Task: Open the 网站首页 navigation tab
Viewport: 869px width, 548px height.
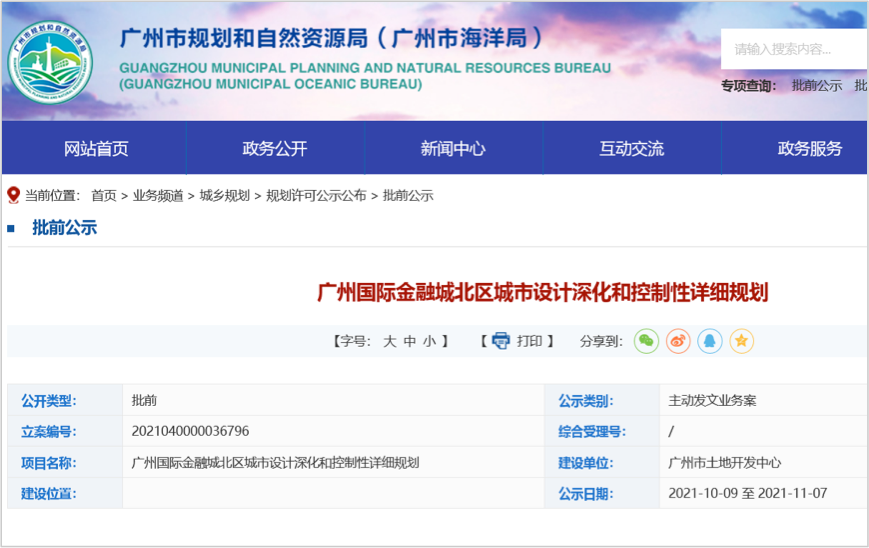Action: point(96,149)
